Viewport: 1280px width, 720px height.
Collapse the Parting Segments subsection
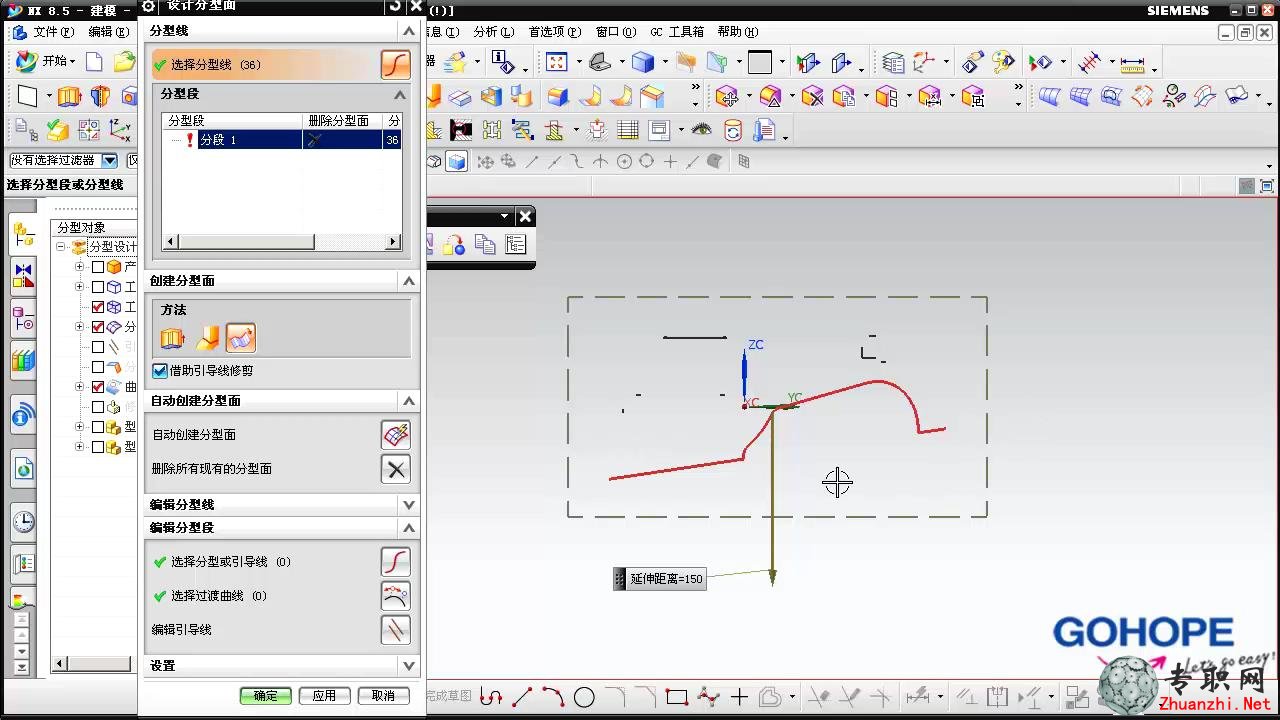tap(400, 94)
